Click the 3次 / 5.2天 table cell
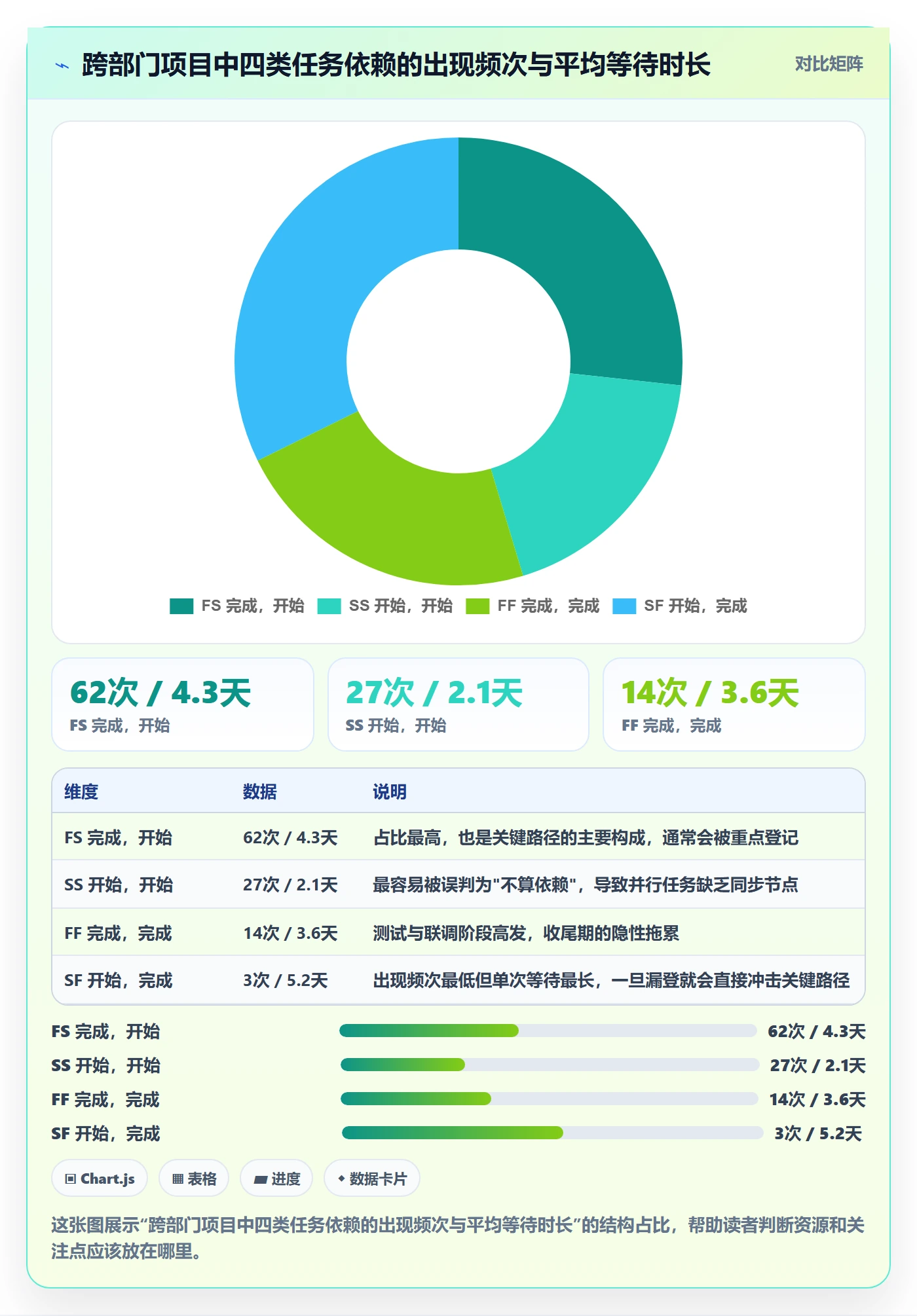This screenshot has height=1316, width=917. coord(286,980)
